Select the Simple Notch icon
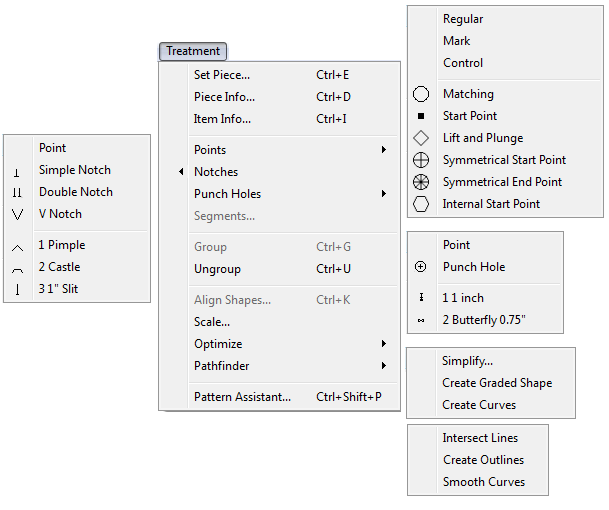Image resolution: width=609 pixels, height=510 pixels. click(17, 171)
